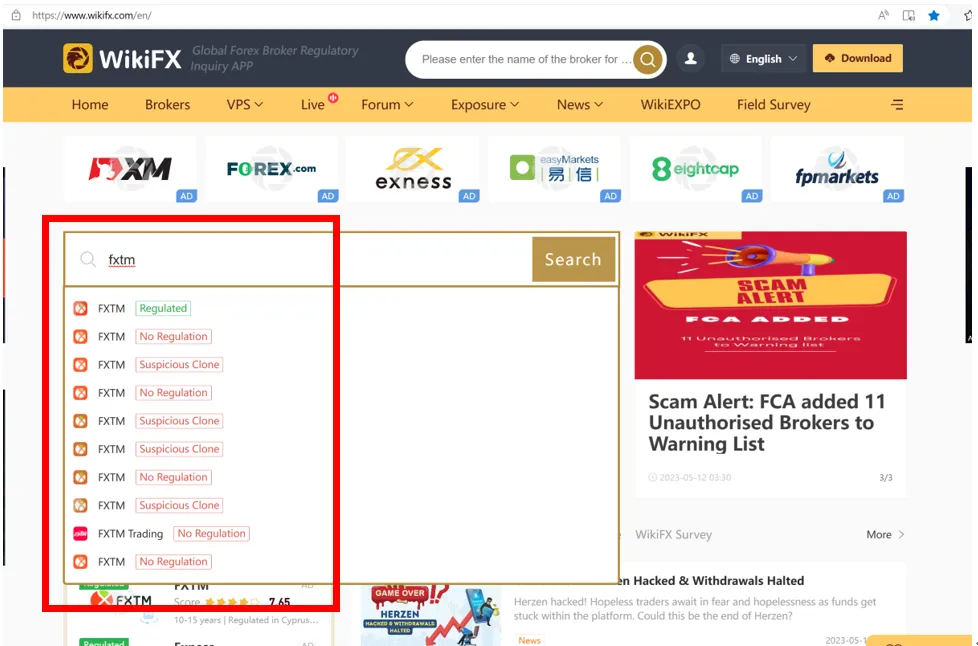Click the WikiFX Survey heading
Image resolution: width=978 pixels, height=646 pixels.
point(673,534)
